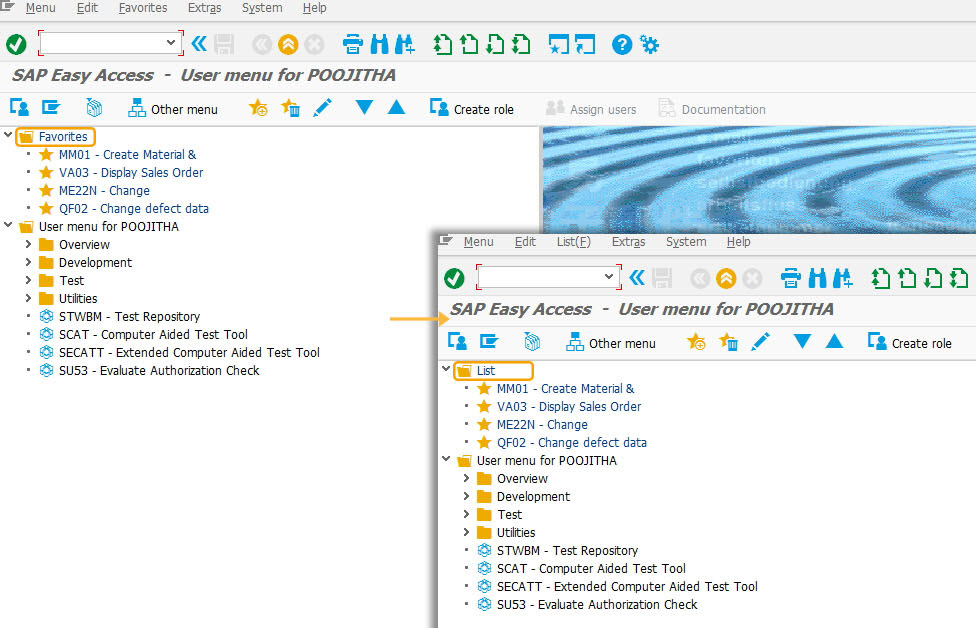The width and height of the screenshot is (976, 628).
Task: Click Other menu button in back window
Action: (x=172, y=109)
